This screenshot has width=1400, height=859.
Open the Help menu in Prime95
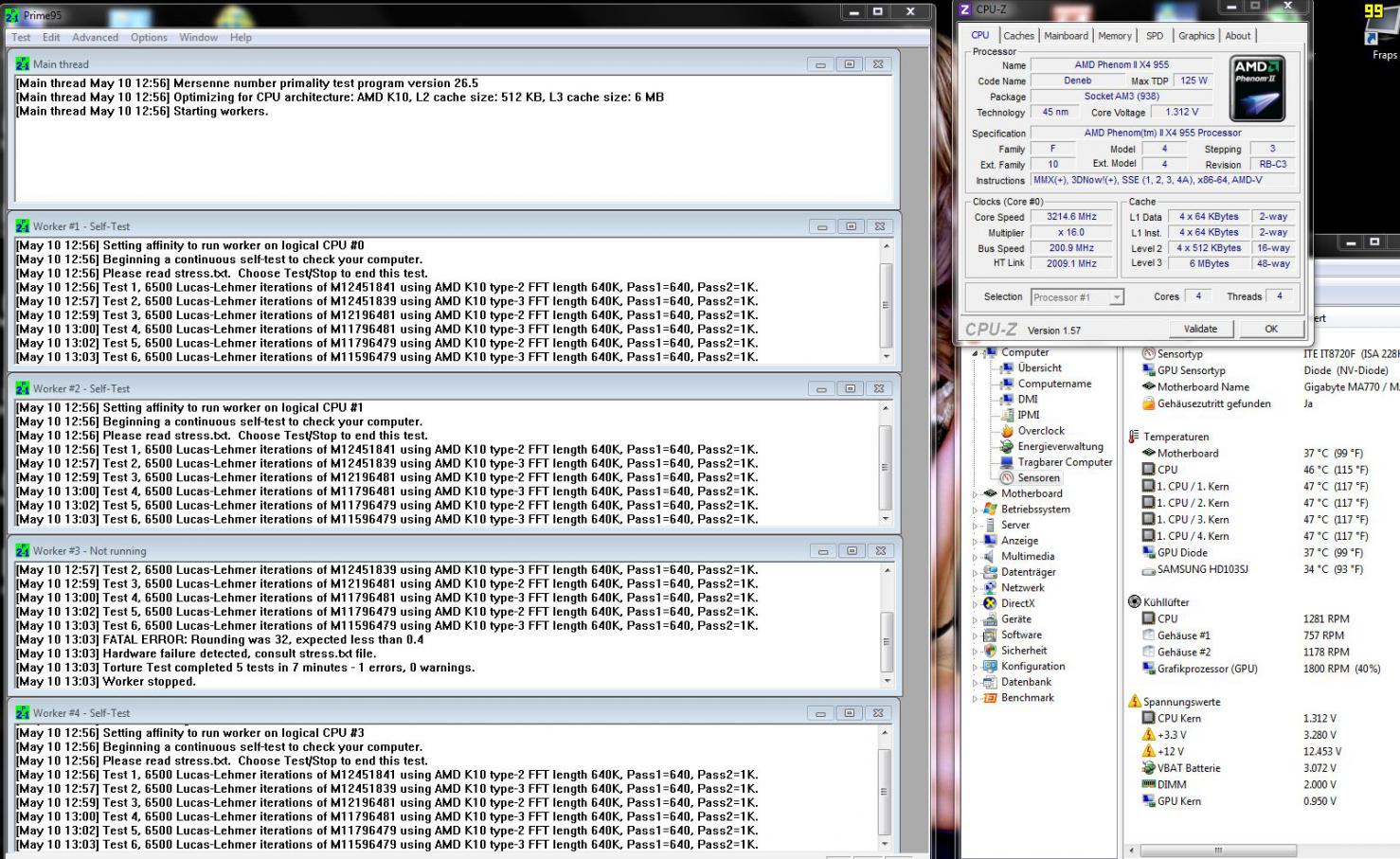[x=241, y=37]
